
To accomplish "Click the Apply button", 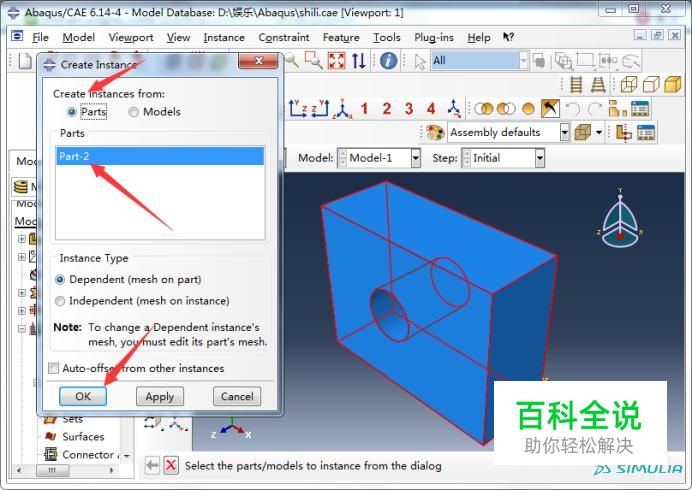I will point(160,396).
